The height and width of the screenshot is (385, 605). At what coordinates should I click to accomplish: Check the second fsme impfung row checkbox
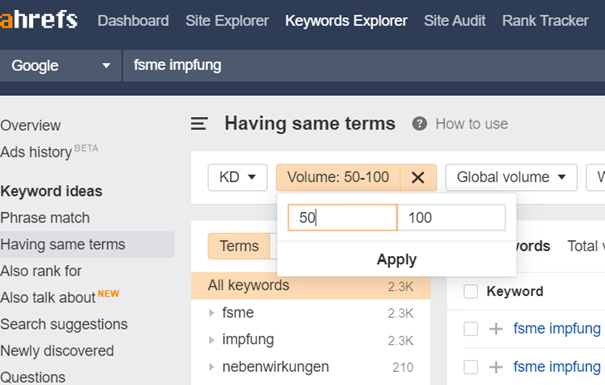click(471, 367)
